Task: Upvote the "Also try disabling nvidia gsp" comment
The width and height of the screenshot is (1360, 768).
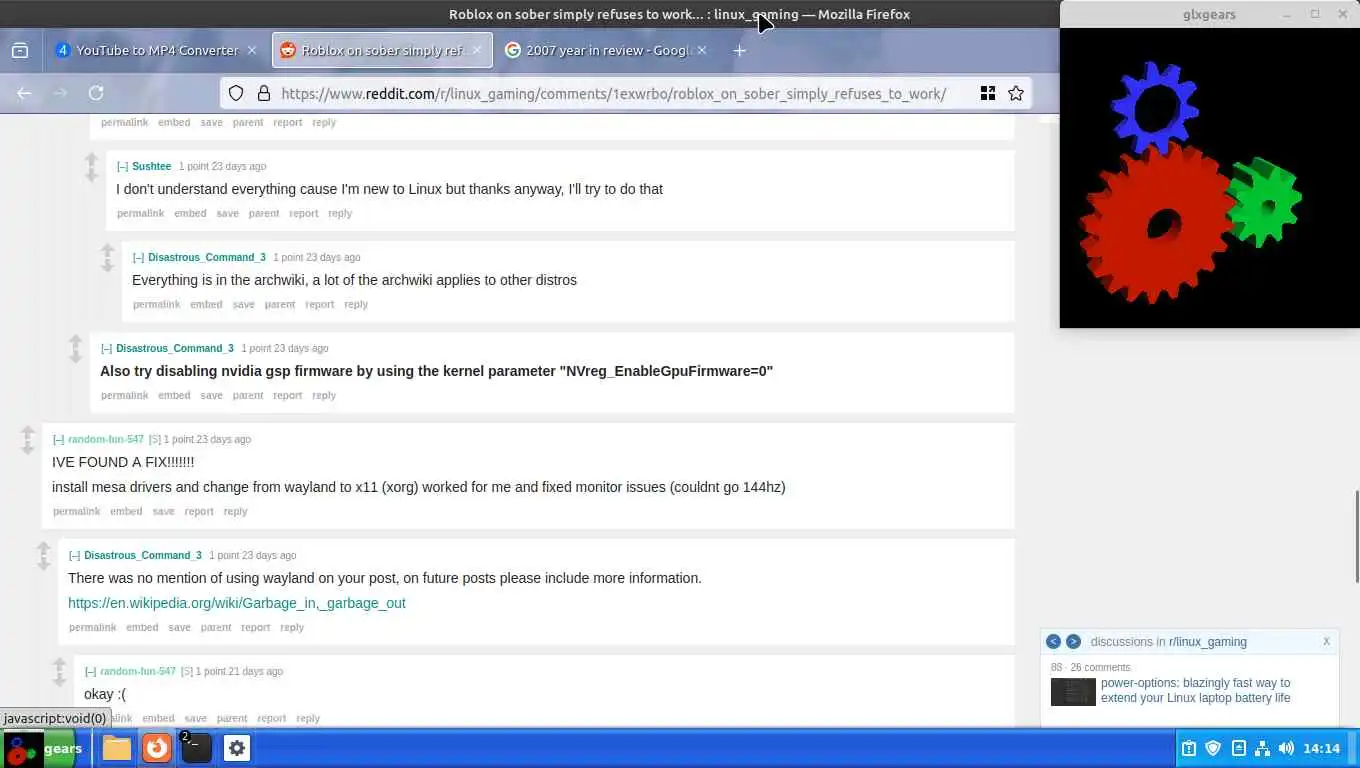Action: click(75, 342)
